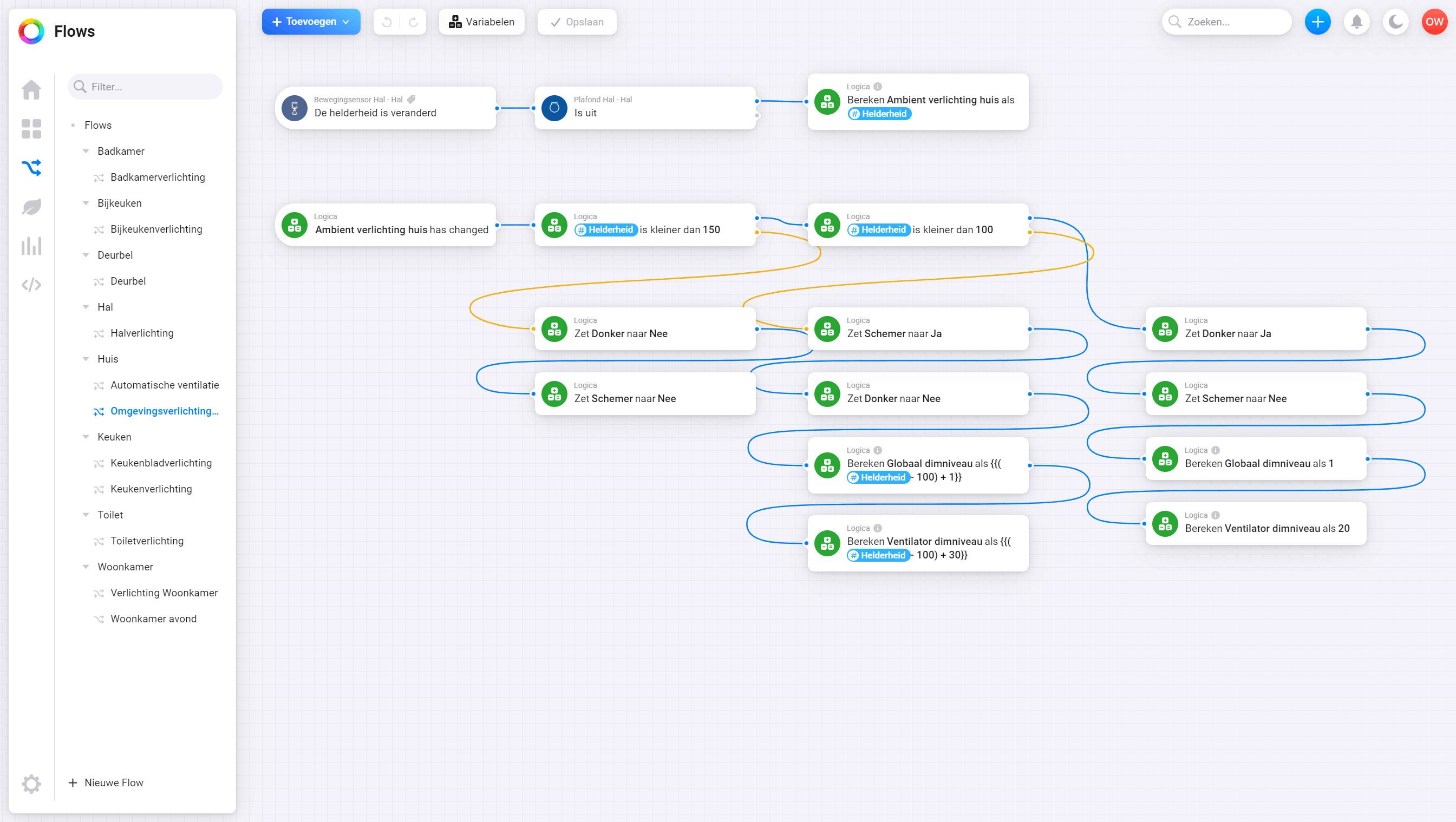Collapse the Keuken folder arrow
Screen dimensions: 1456x822
(x=86, y=437)
